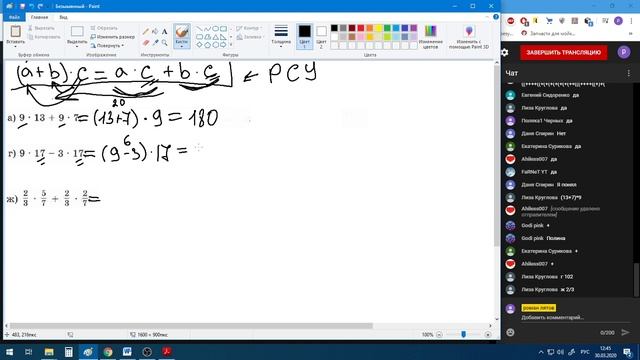This screenshot has width=640, height=360.
Task: Open the shape Fill (Заливка) dropdown
Action: coord(249,37)
